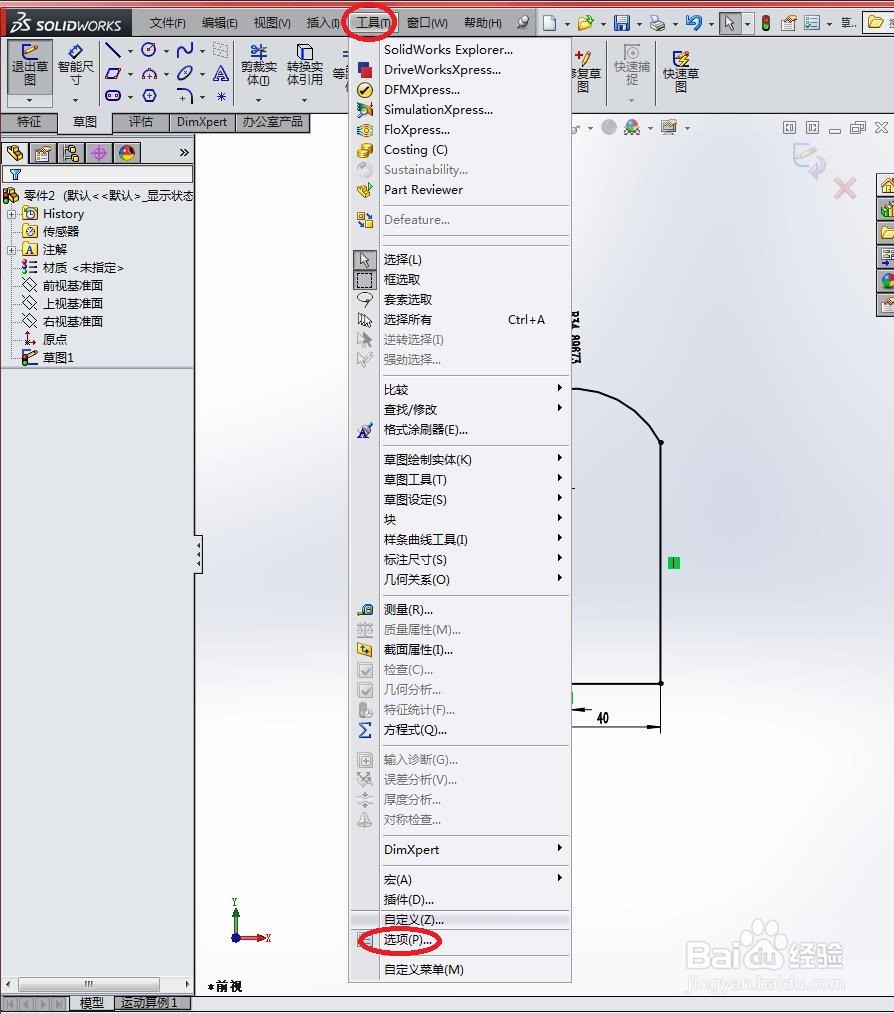The image size is (894, 1014).
Task: Click the Convert Entities (转换实体引用) tool
Action: (305, 66)
